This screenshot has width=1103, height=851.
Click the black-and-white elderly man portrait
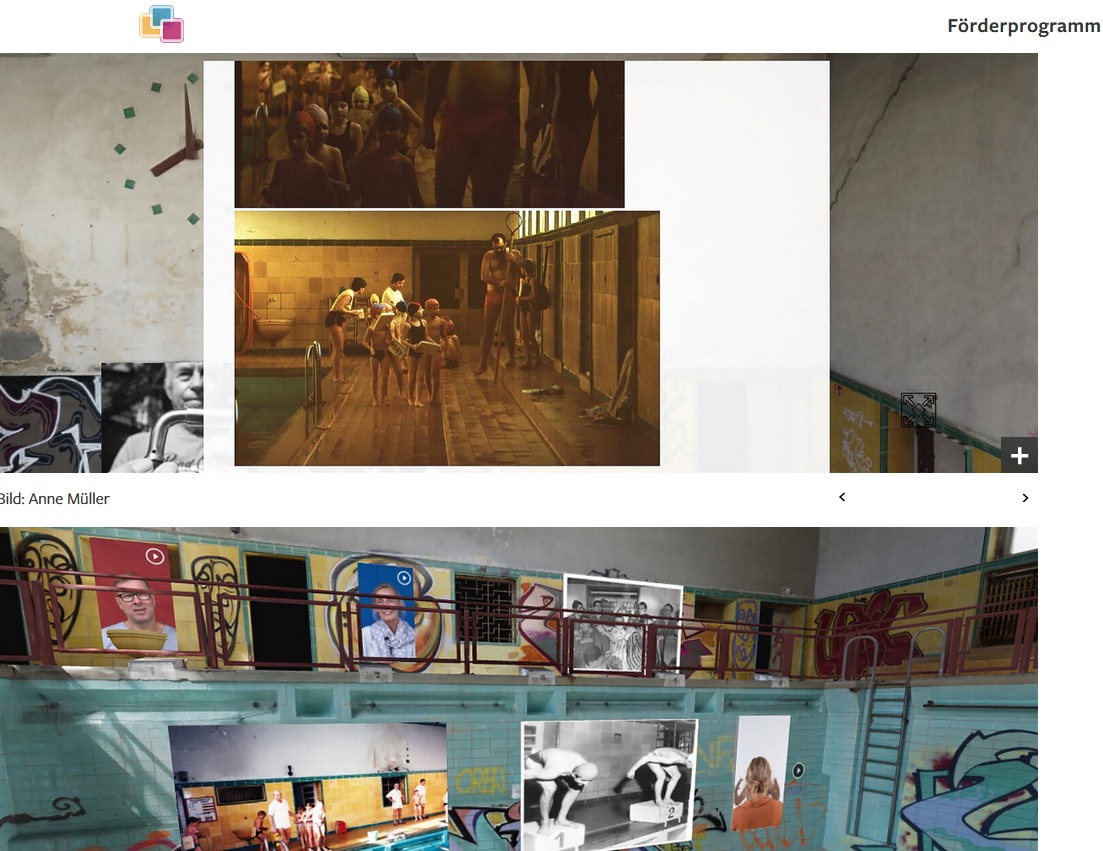(x=152, y=418)
